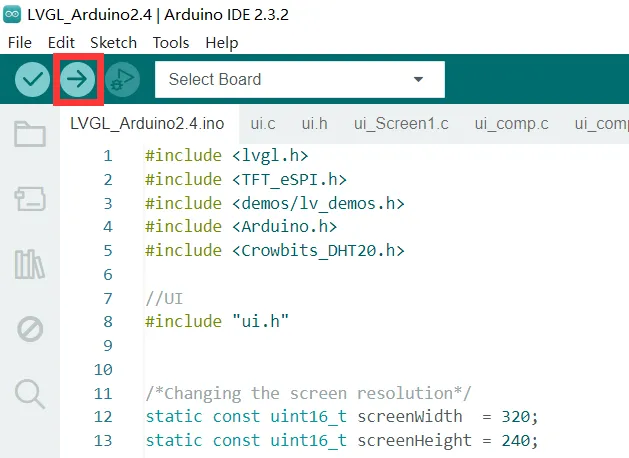Open the File menu

coord(20,43)
